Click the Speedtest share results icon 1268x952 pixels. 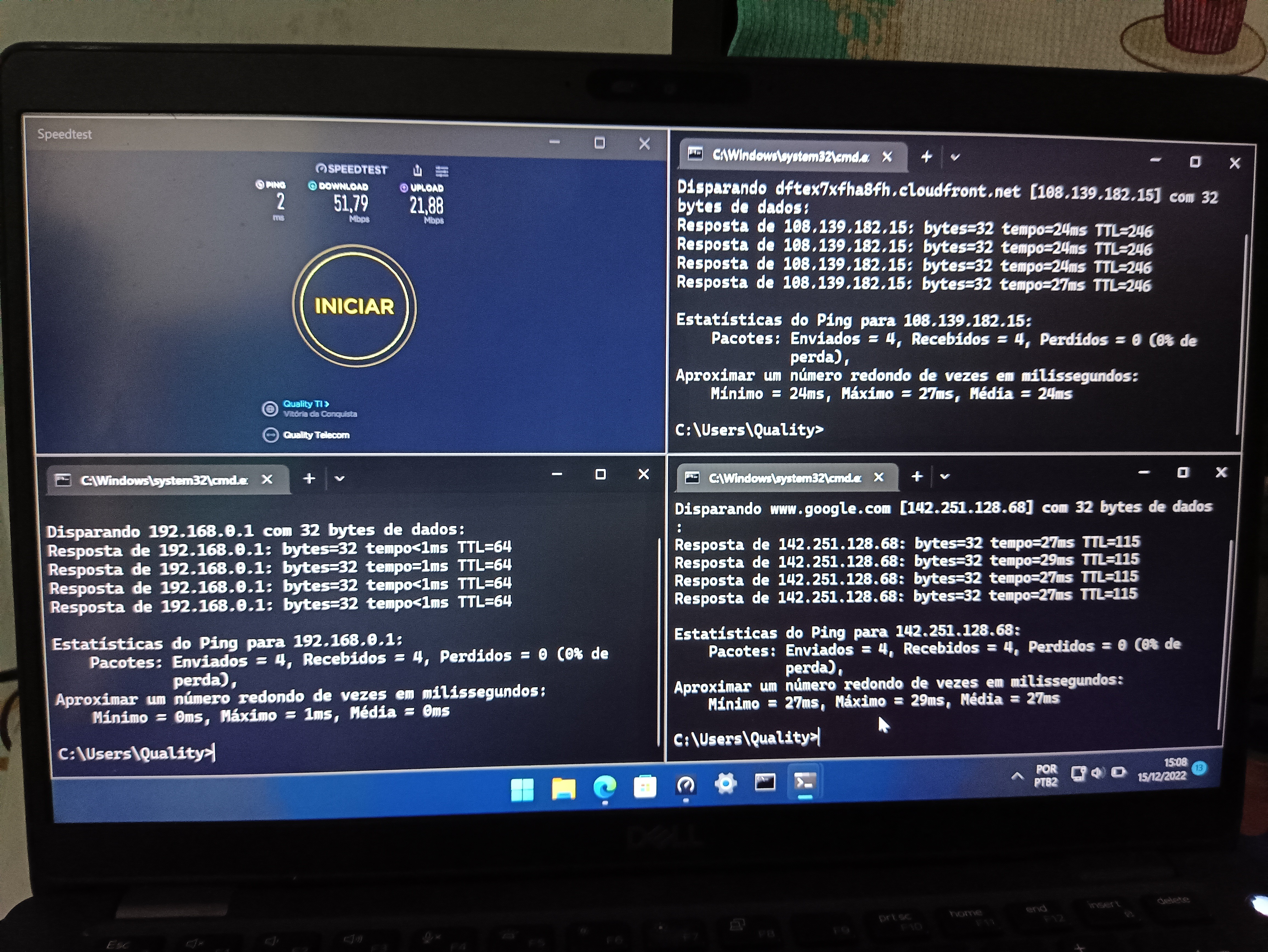[417, 170]
